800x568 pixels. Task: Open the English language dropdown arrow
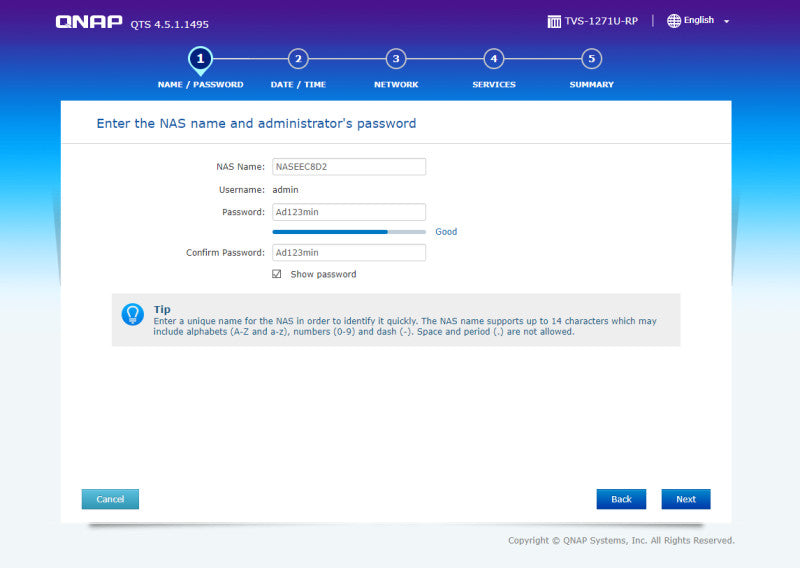(727, 21)
